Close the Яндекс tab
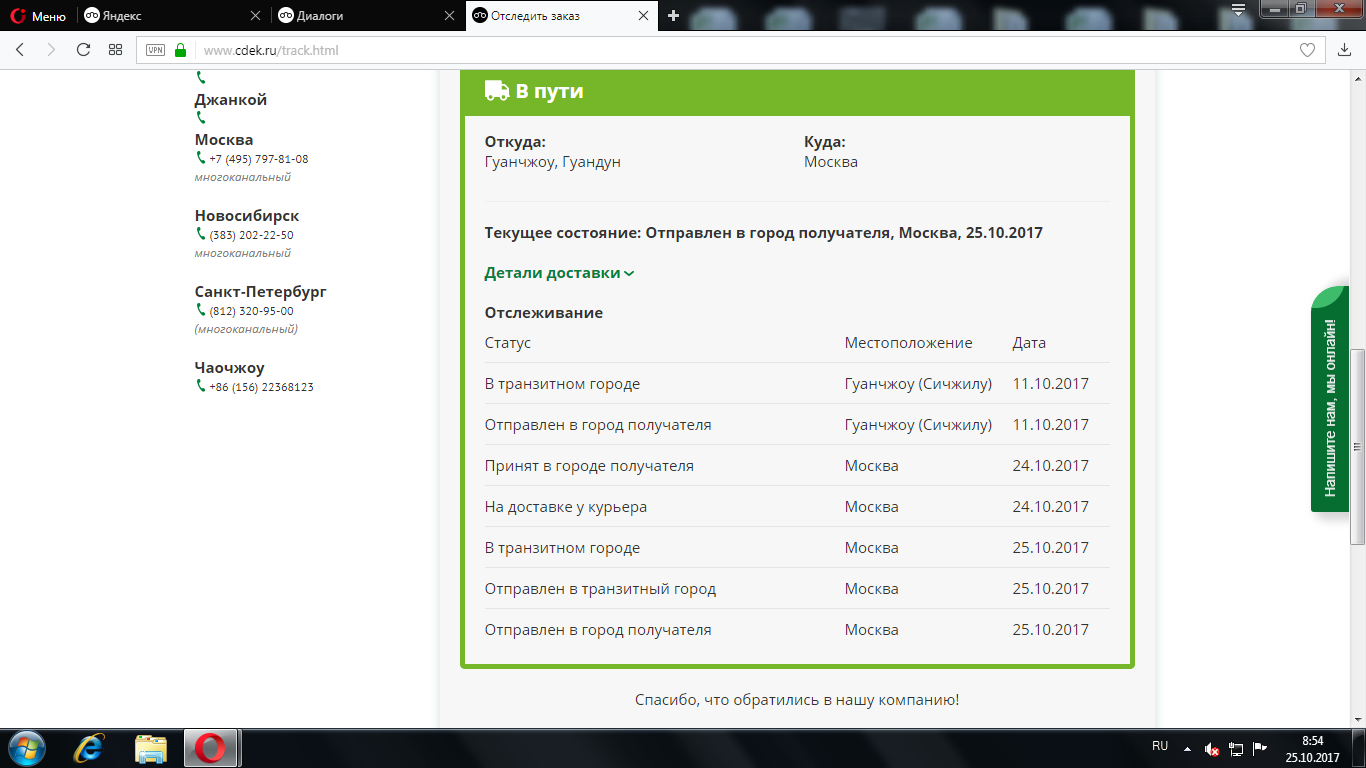 [255, 16]
